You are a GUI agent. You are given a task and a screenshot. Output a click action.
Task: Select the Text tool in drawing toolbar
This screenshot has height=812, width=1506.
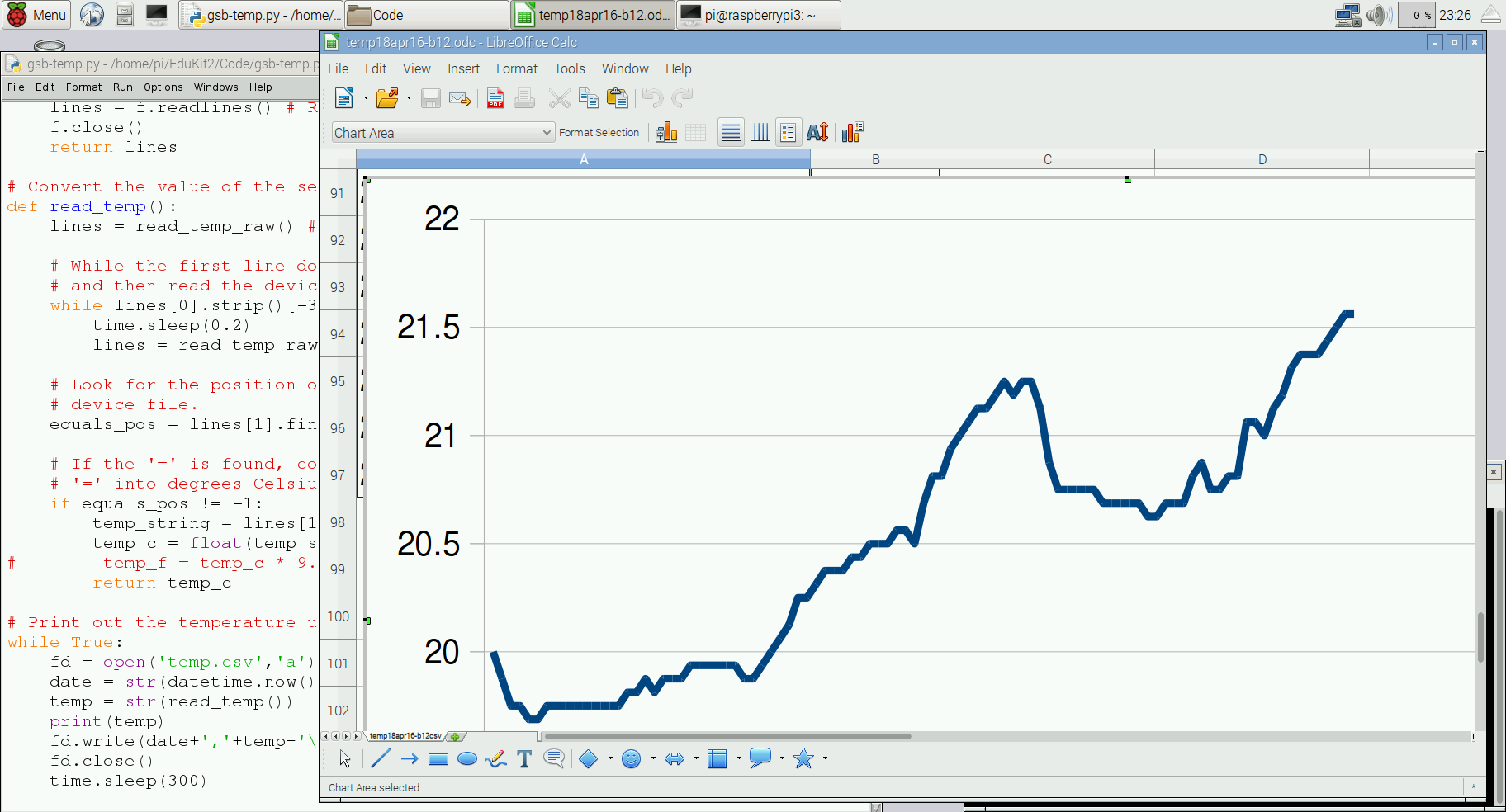[x=524, y=759]
